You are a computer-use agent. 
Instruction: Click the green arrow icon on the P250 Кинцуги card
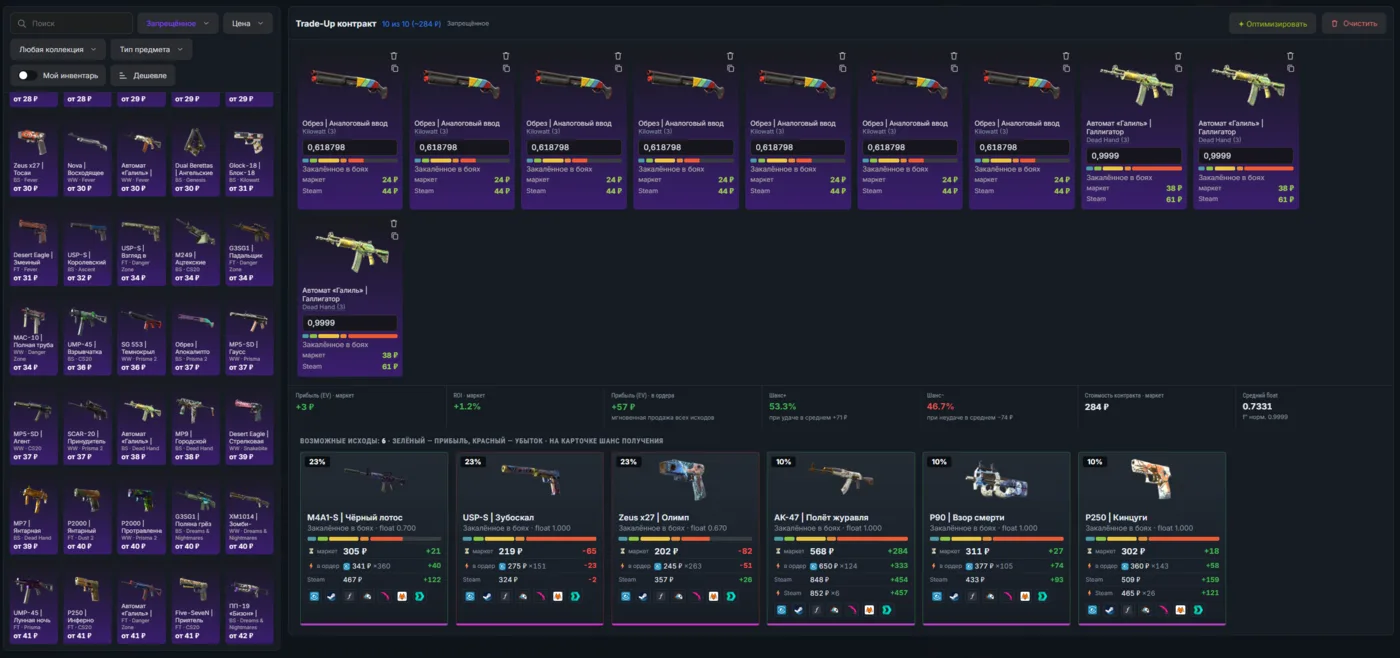click(x=1197, y=609)
